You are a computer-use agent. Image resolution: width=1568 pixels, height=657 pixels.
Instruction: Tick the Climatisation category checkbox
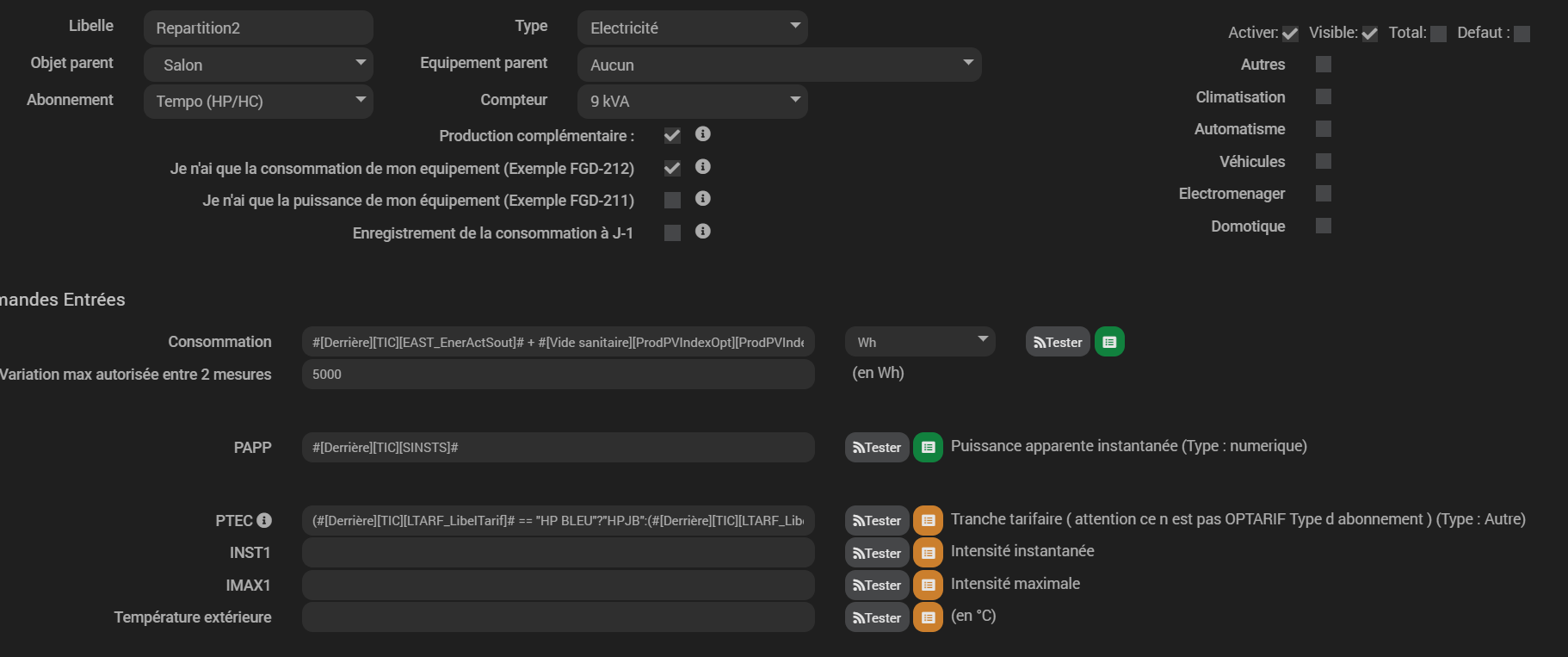(1324, 96)
